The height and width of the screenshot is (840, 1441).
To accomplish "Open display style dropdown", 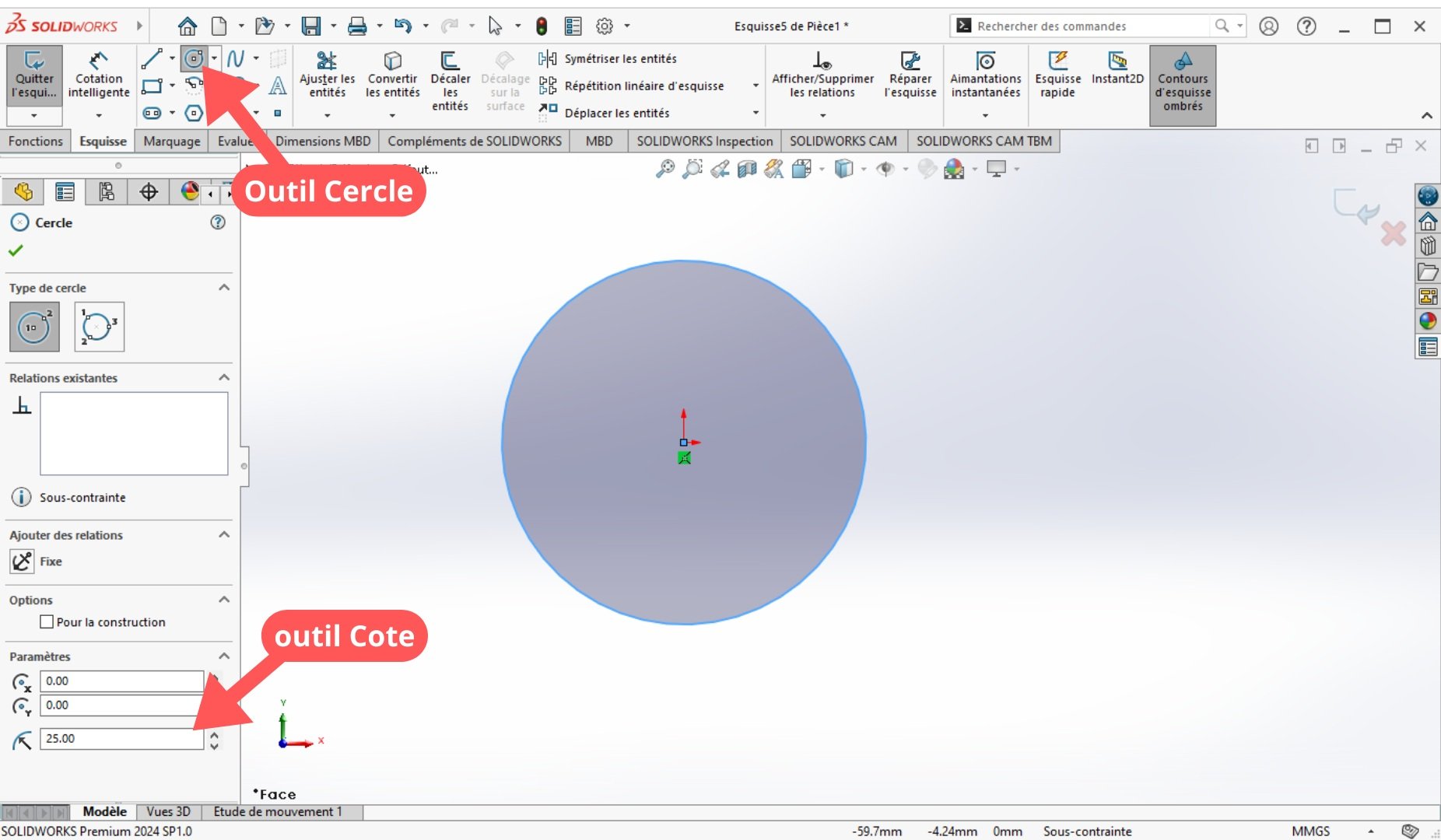I will coord(864,169).
